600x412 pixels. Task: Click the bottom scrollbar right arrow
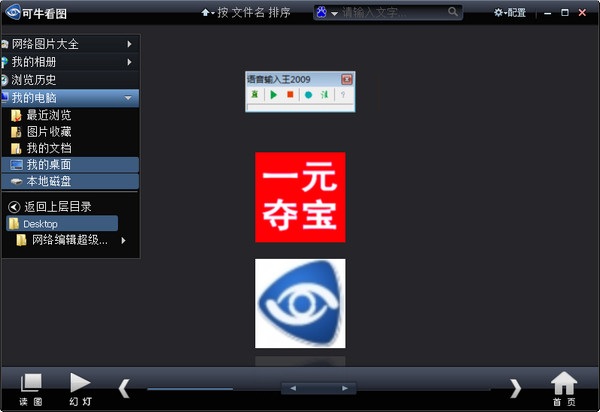345,388
